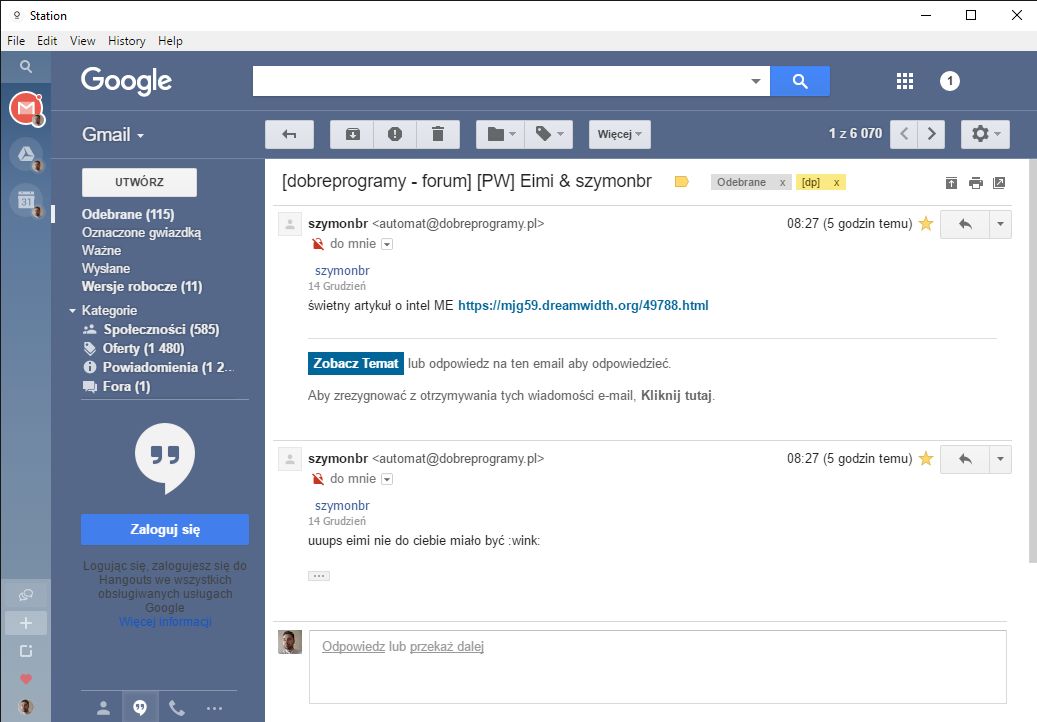
Task: Show details of second message recipients
Action: click(388, 479)
